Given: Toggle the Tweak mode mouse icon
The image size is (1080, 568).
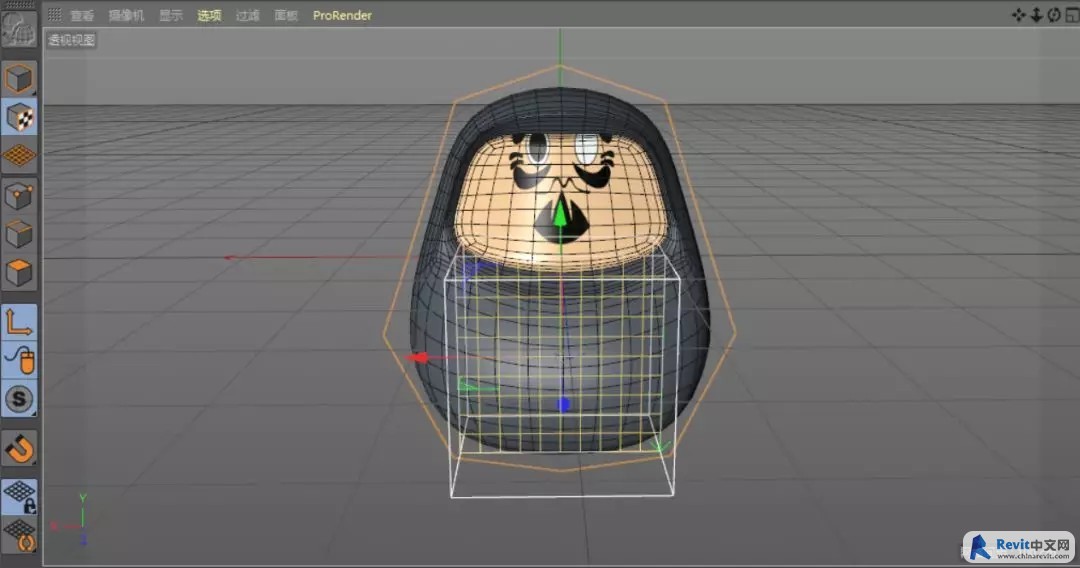Looking at the screenshot, I should pyautogui.click(x=19, y=360).
